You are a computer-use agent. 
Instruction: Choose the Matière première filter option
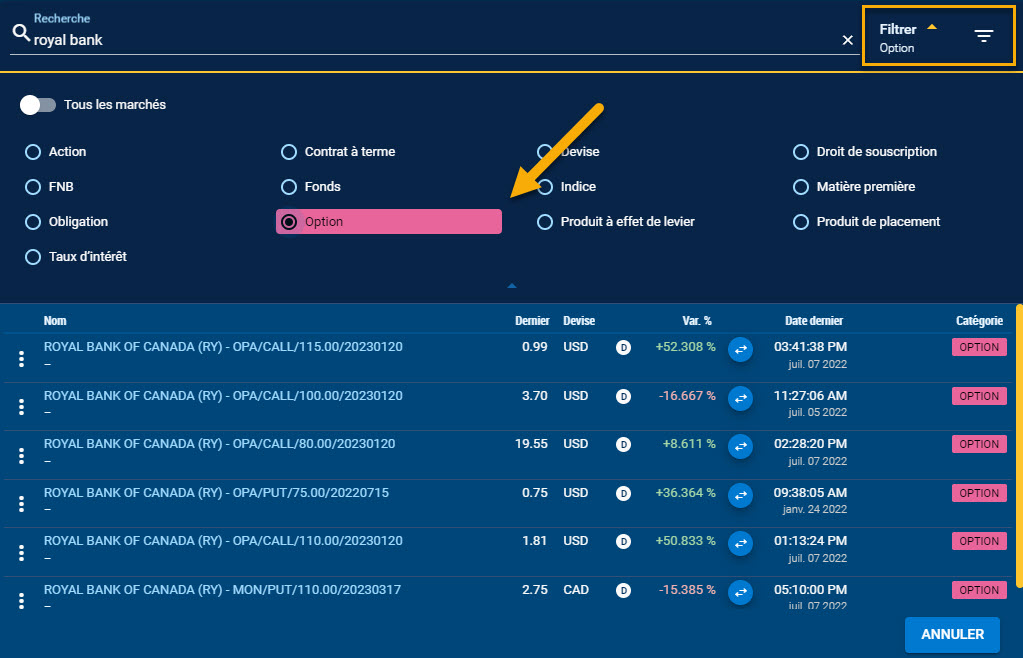800,187
